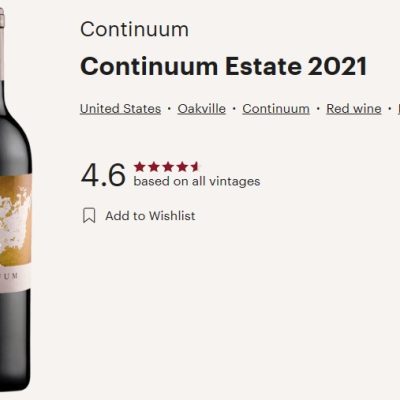Click the bookmark wishlist icon
The width and height of the screenshot is (400, 400).
89,215
